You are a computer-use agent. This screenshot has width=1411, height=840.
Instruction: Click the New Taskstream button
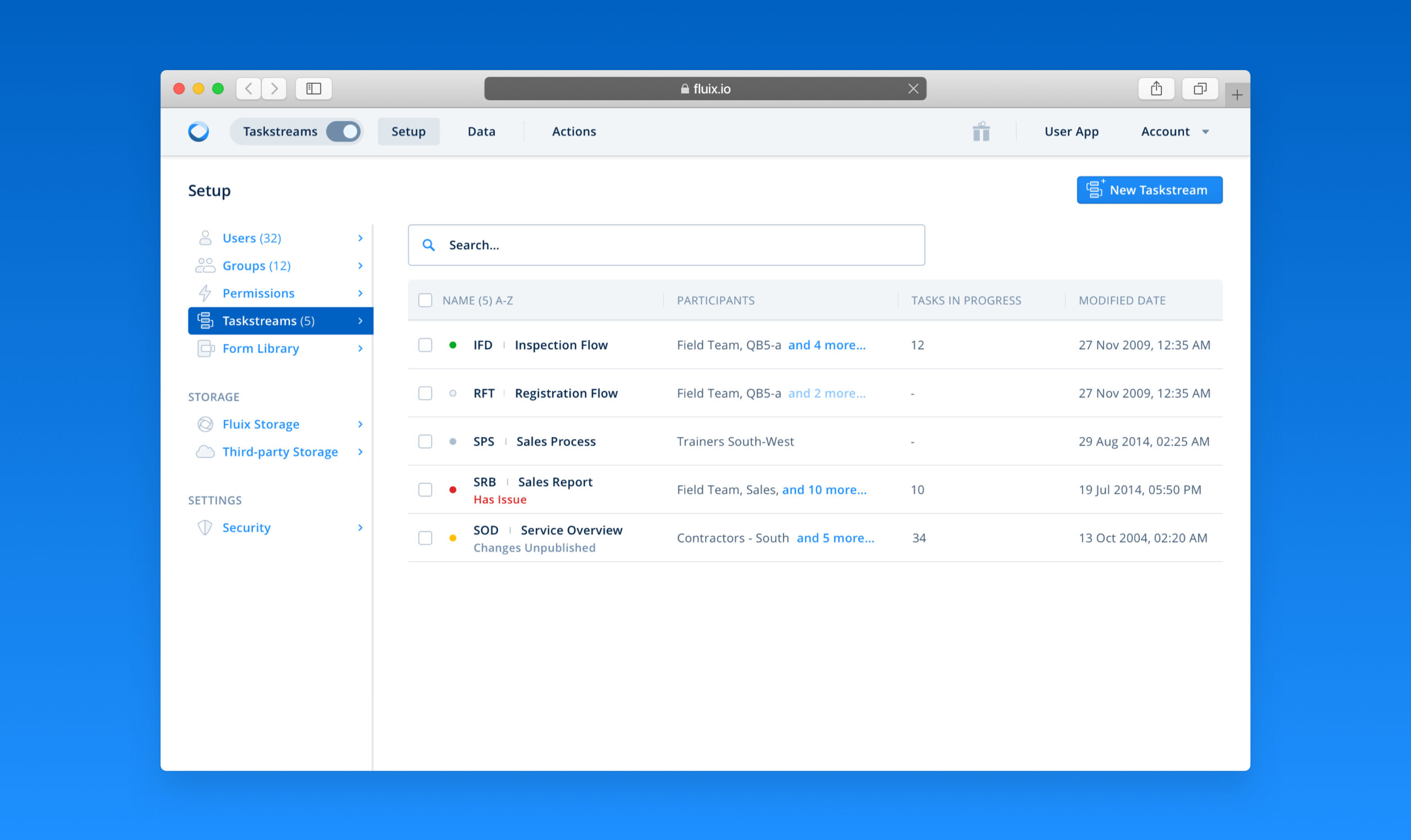[1149, 190]
